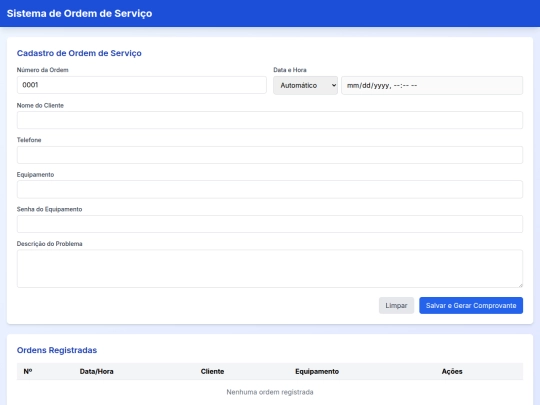Image resolution: width=540 pixels, height=405 pixels.
Task: Click the Nenhuma ordem registrada message
Action: (270, 392)
